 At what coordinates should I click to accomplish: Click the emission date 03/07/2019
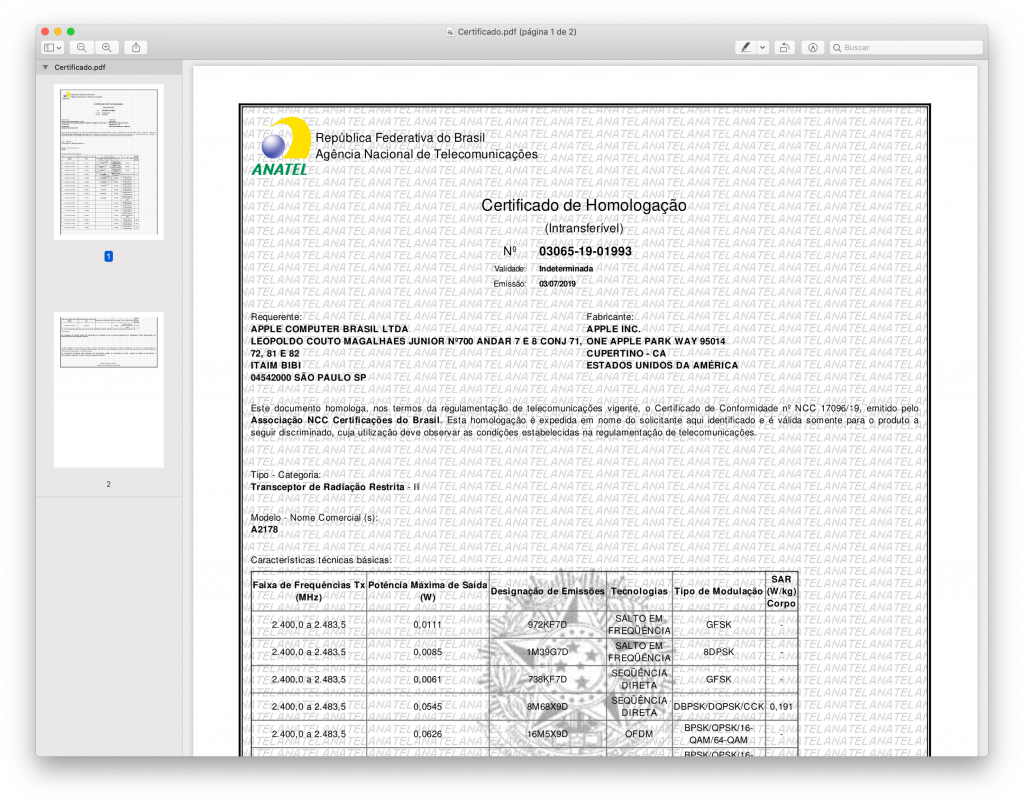pyautogui.click(x=558, y=284)
